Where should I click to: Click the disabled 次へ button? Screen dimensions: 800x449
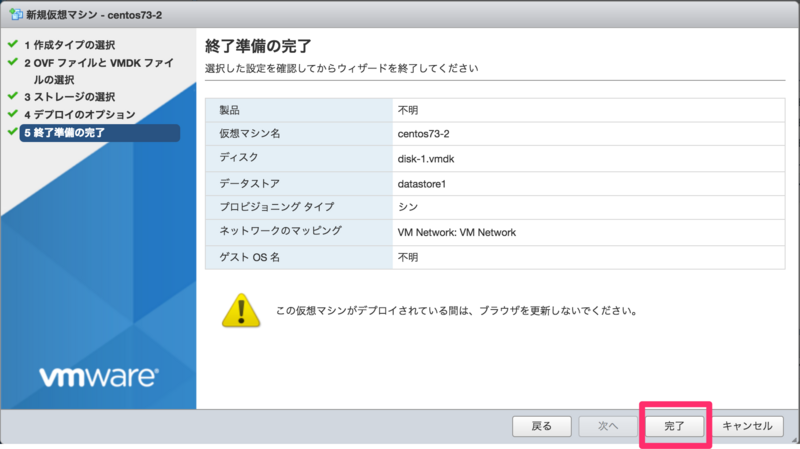point(608,426)
